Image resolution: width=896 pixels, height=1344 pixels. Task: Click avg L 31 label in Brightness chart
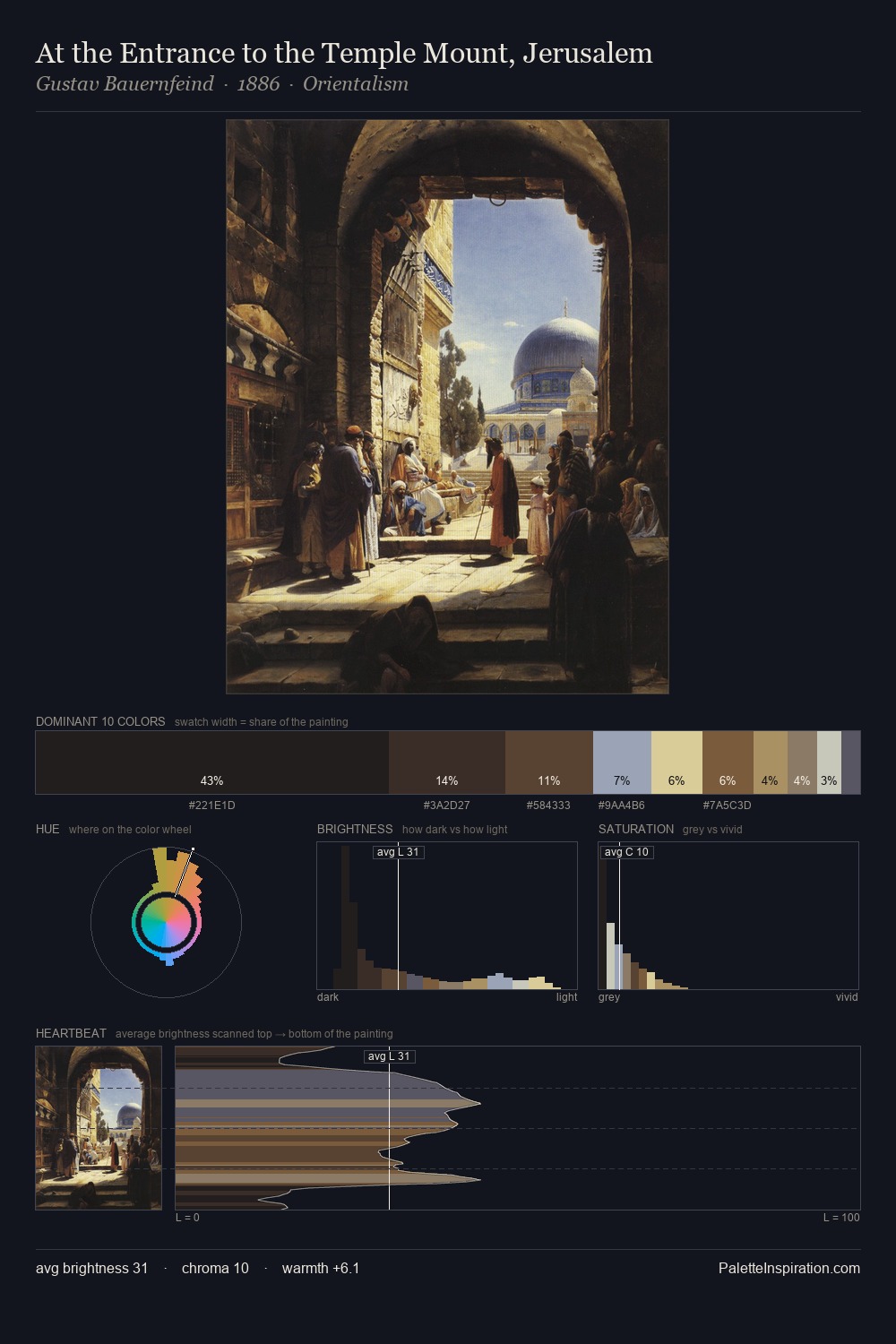tap(398, 852)
